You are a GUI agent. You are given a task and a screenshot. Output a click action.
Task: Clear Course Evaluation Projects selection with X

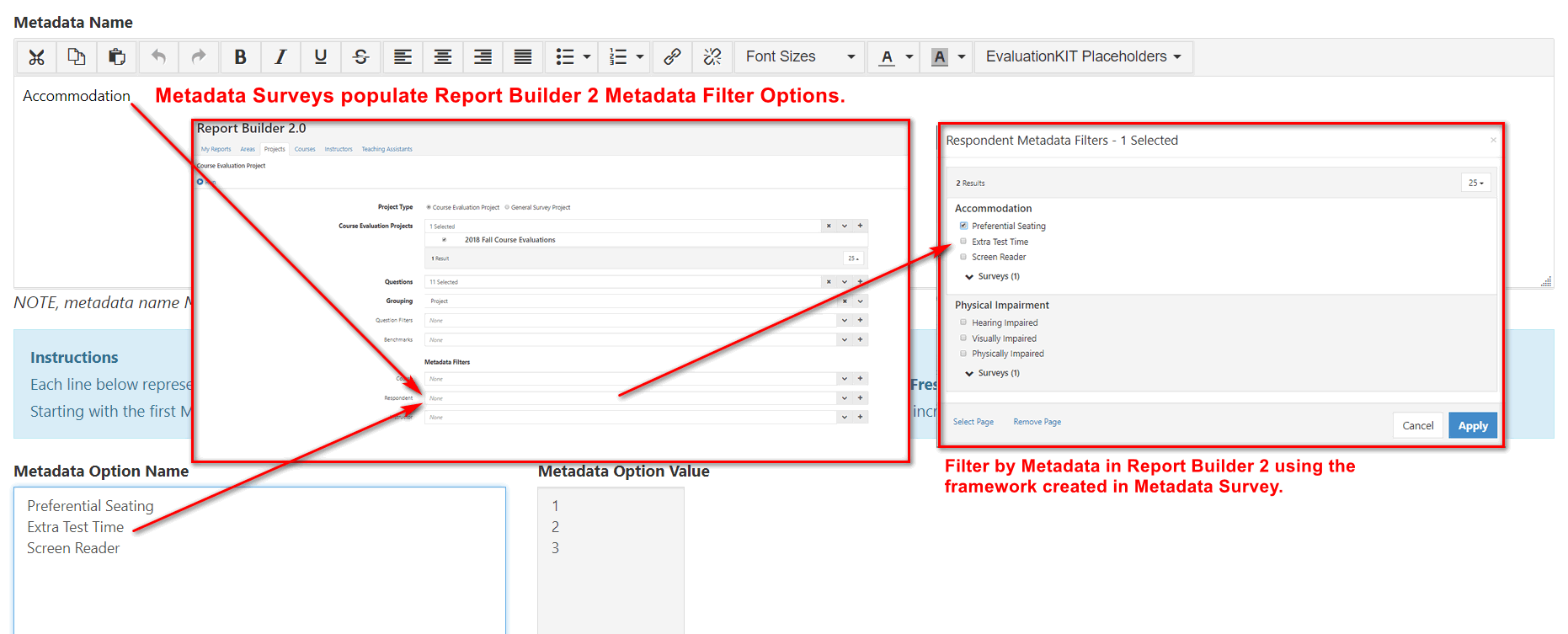[829, 226]
